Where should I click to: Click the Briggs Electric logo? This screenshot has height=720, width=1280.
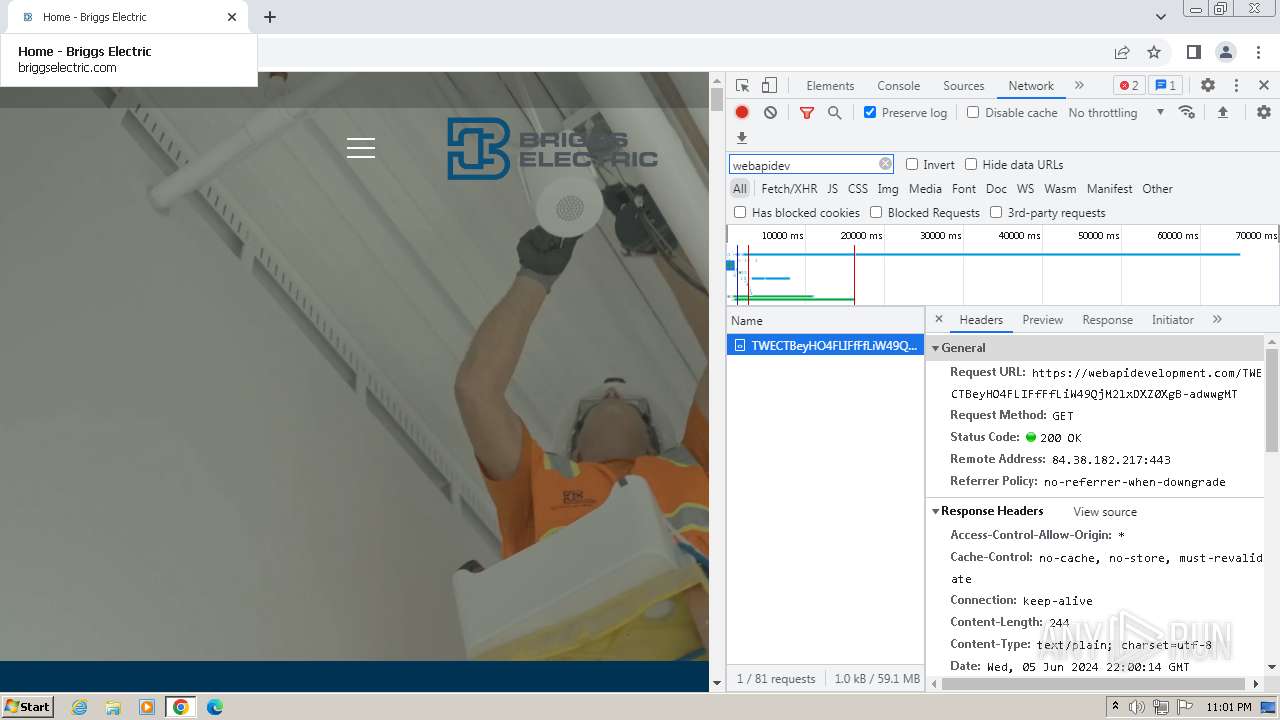[552, 148]
